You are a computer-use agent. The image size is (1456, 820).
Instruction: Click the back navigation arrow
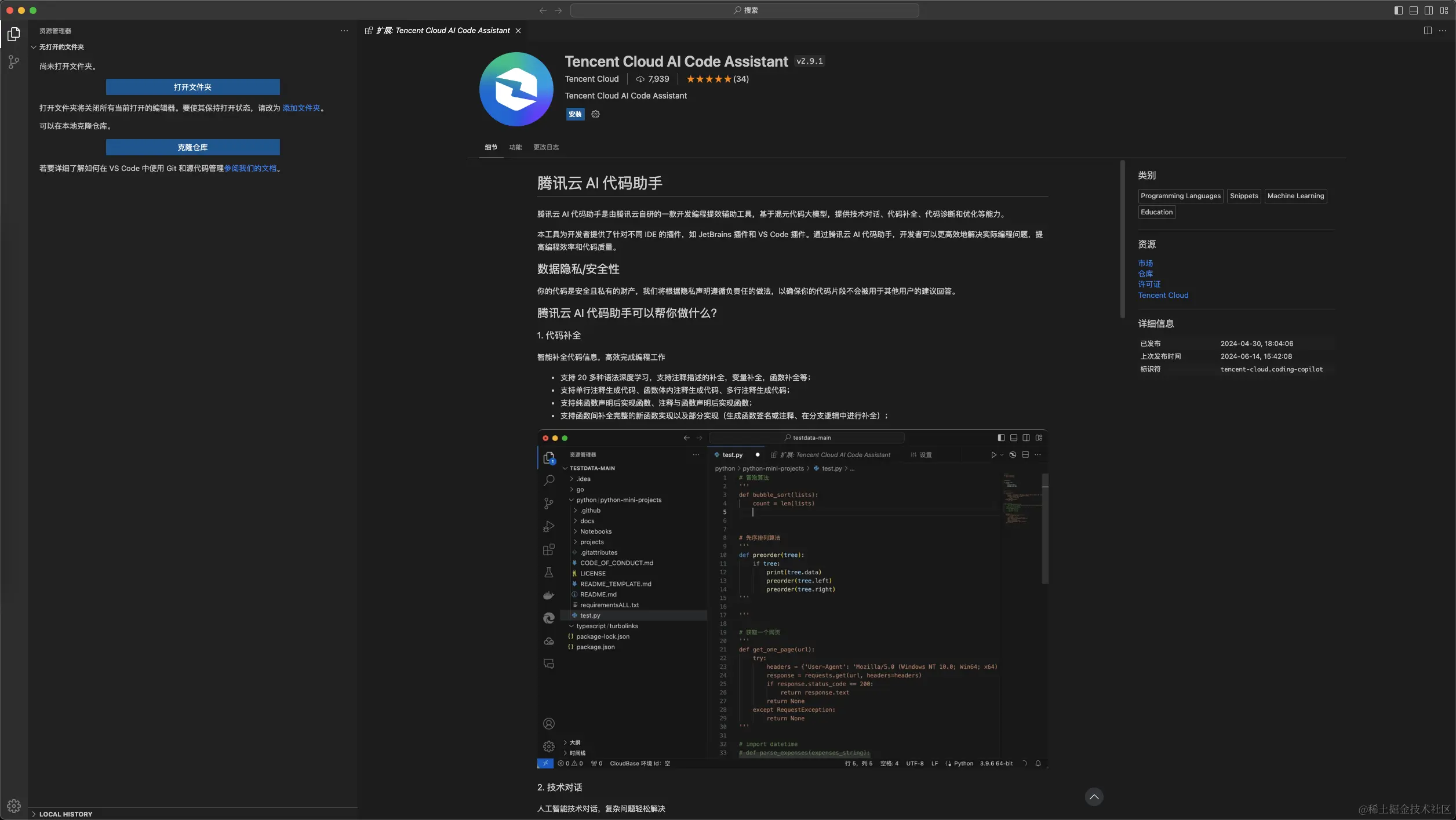pos(543,10)
